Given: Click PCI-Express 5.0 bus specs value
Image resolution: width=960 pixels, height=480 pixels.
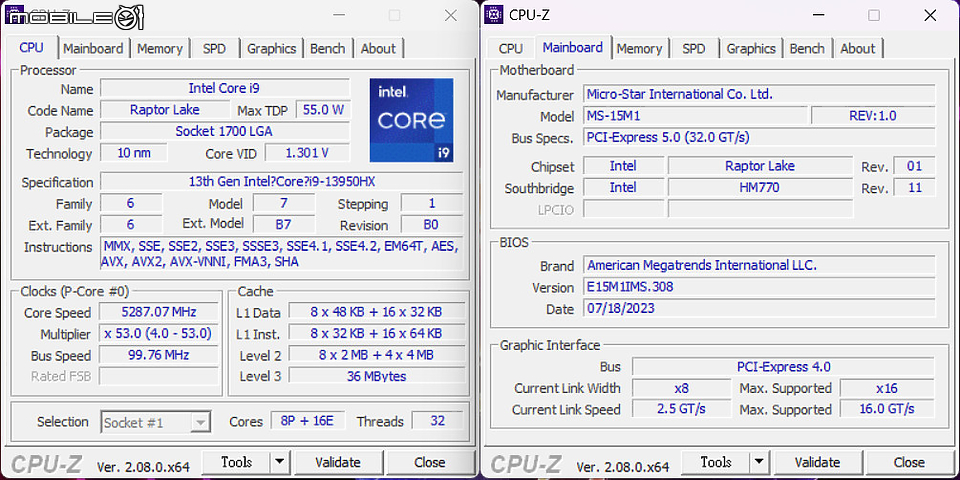Looking at the screenshot, I should (759, 137).
